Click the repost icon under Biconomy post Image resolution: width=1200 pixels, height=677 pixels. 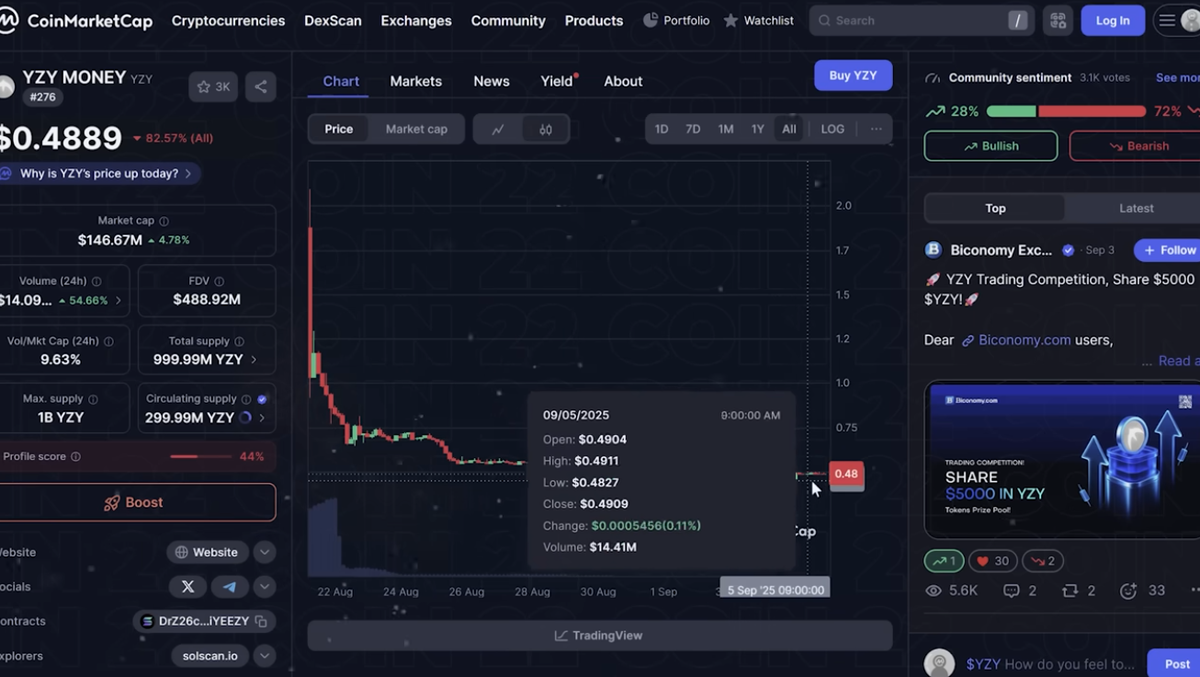1070,591
